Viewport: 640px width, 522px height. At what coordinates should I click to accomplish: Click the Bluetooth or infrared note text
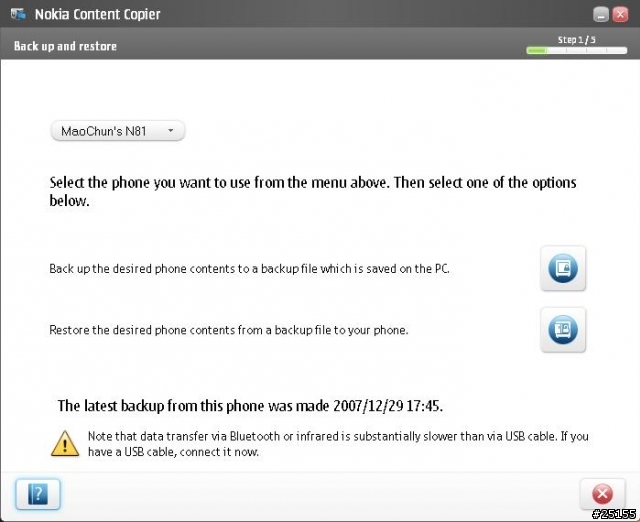click(x=338, y=444)
